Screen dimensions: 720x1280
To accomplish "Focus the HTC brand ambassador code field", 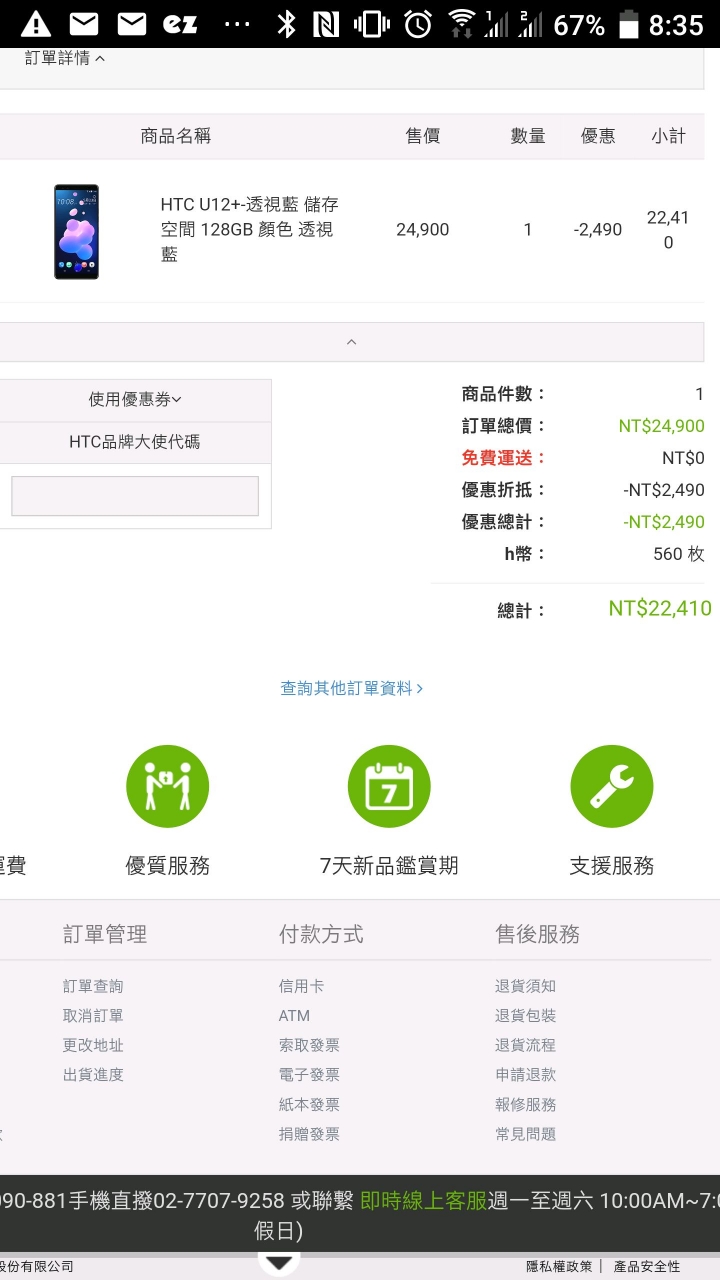I will (x=135, y=496).
